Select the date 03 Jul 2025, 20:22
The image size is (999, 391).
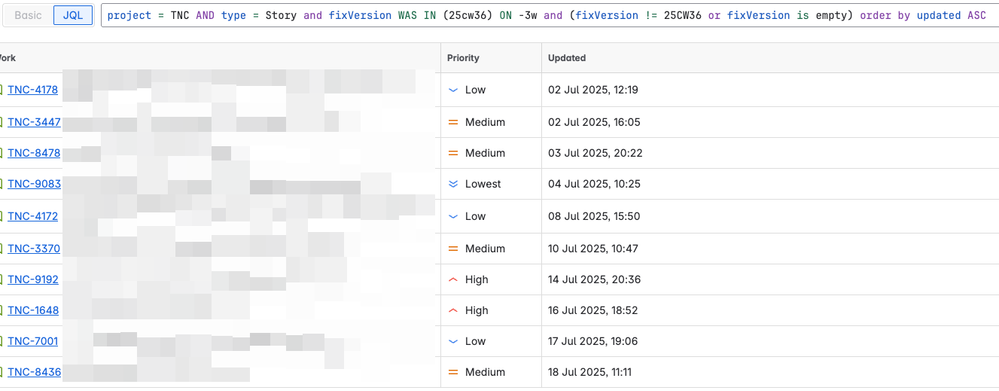(594, 153)
